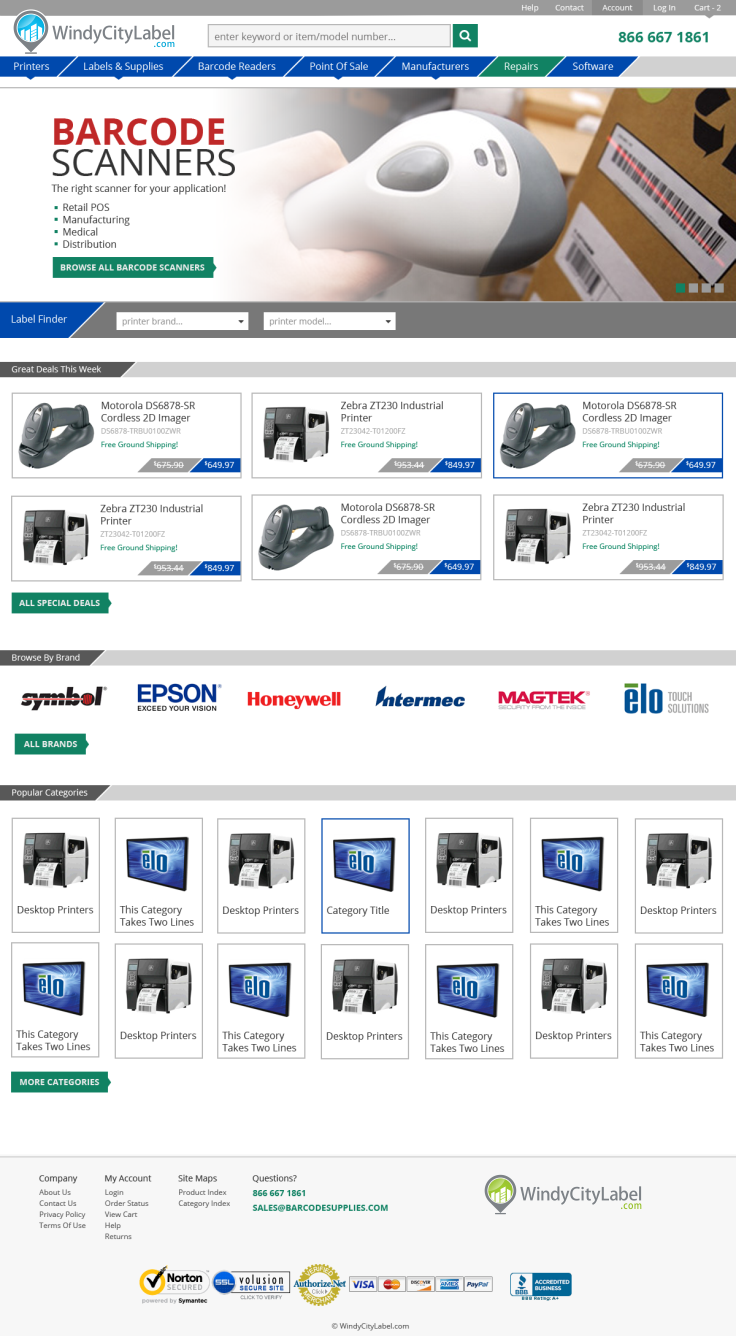Click footer phone 866 667 1861
The width and height of the screenshot is (736, 1336).
pos(279,1193)
